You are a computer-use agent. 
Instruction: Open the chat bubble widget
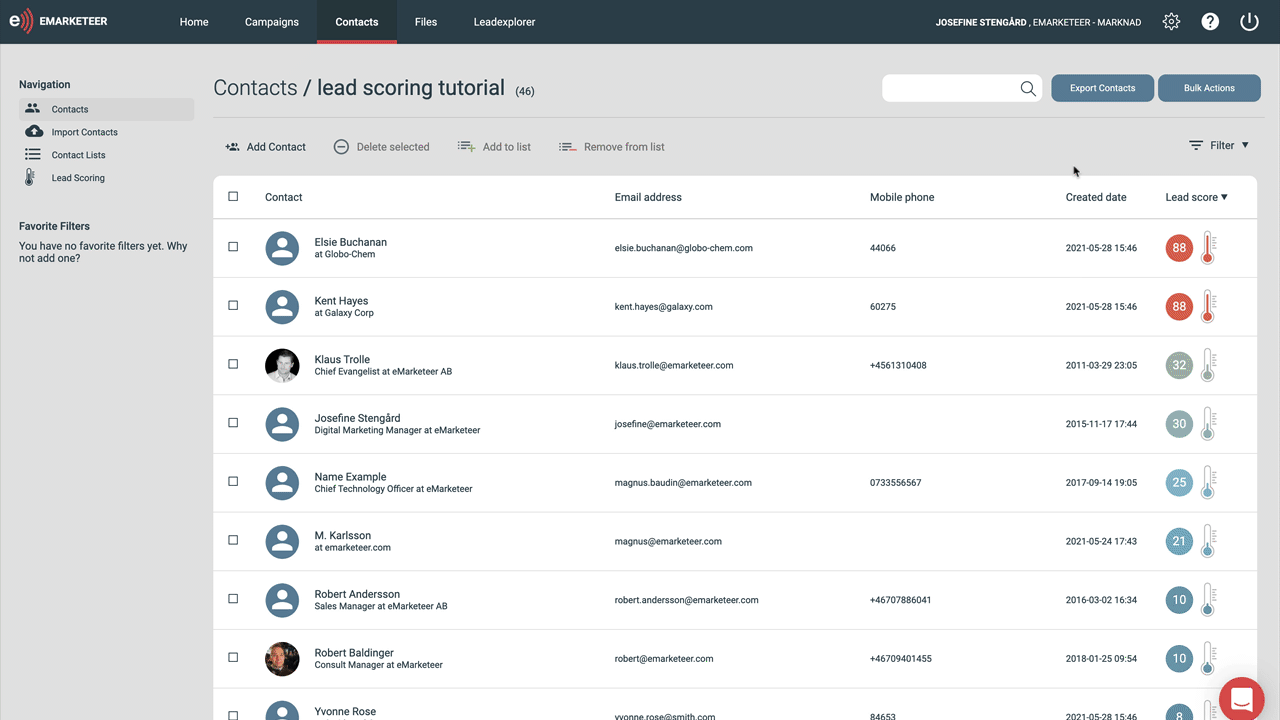point(1242,699)
